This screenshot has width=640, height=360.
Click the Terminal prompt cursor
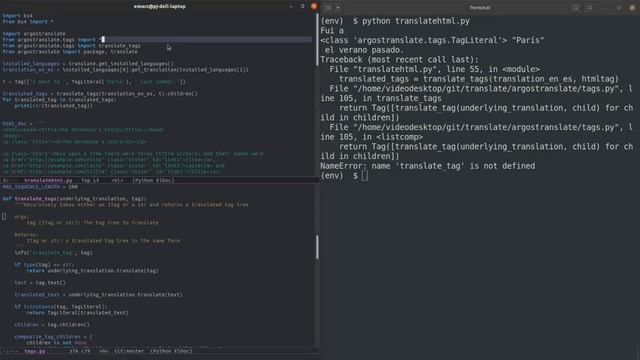pyautogui.click(x=364, y=176)
